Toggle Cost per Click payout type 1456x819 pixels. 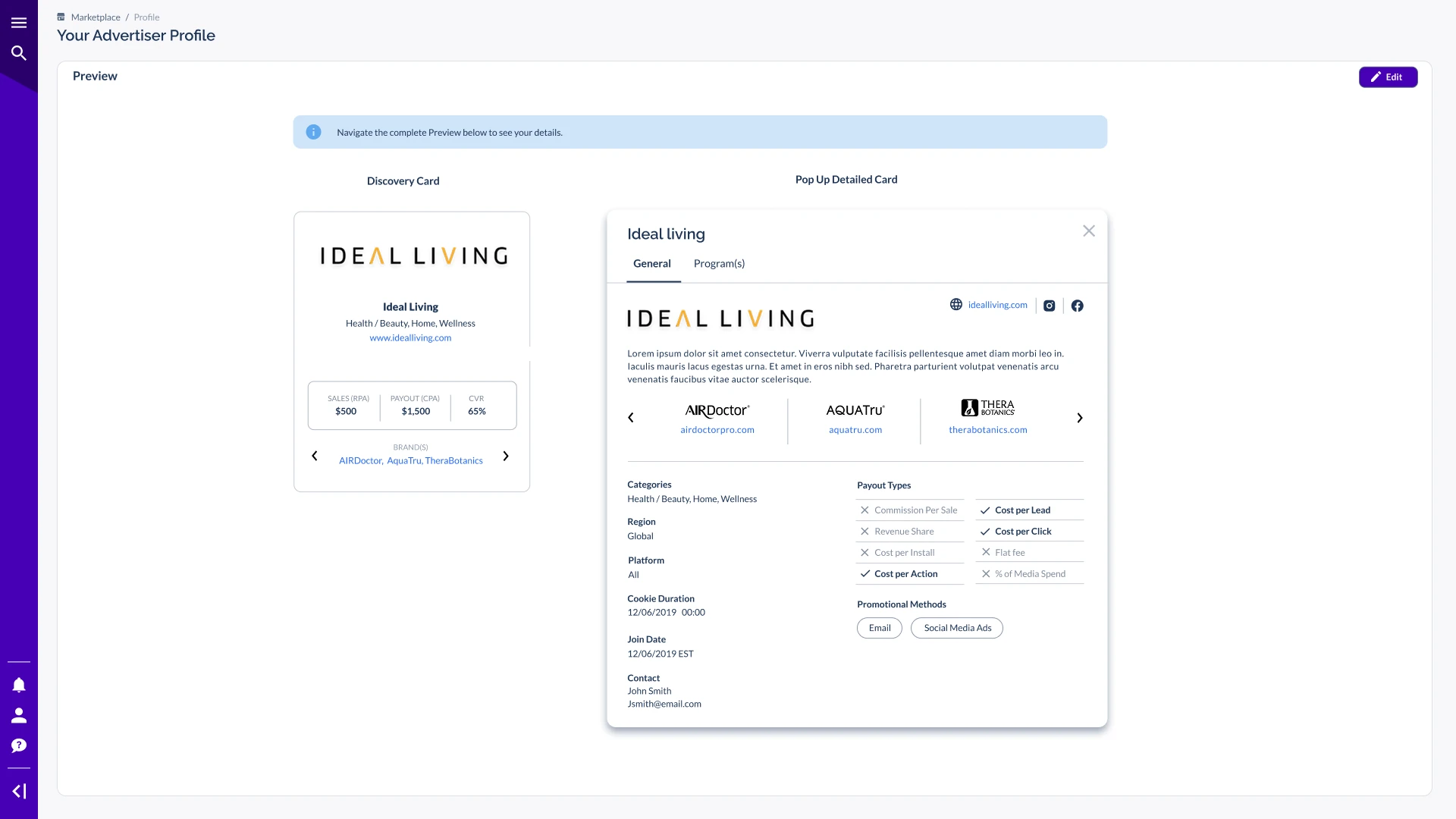tap(1030, 532)
